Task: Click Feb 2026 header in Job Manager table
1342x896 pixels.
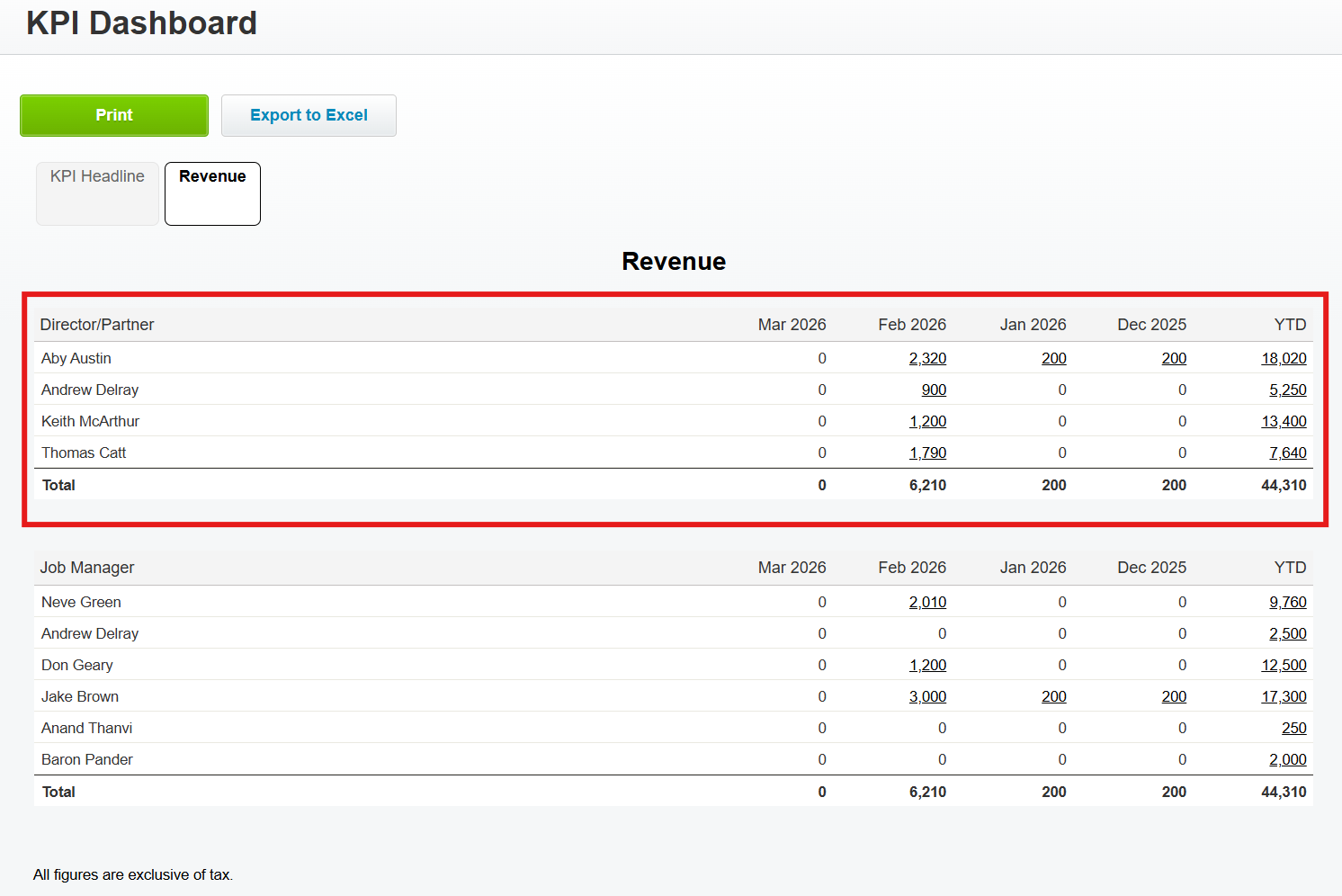Action: point(912,568)
